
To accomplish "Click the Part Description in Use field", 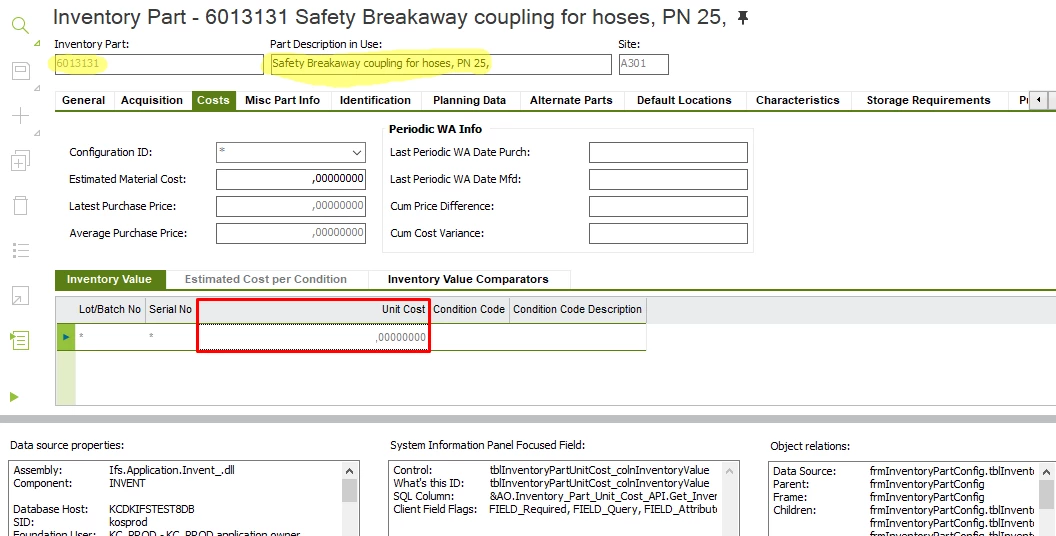I will click(x=440, y=64).
